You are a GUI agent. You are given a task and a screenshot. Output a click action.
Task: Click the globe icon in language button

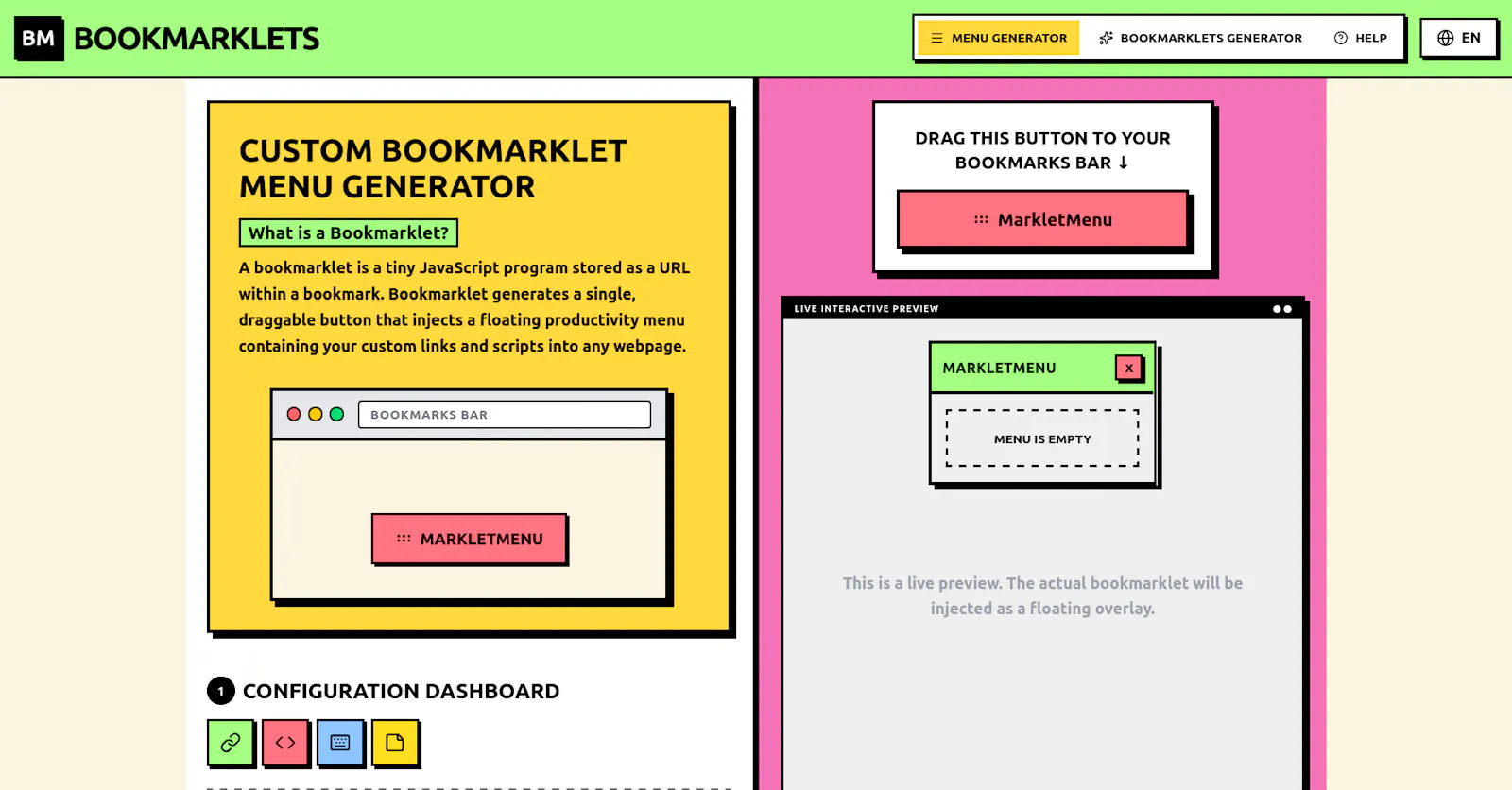pyautogui.click(x=1445, y=38)
